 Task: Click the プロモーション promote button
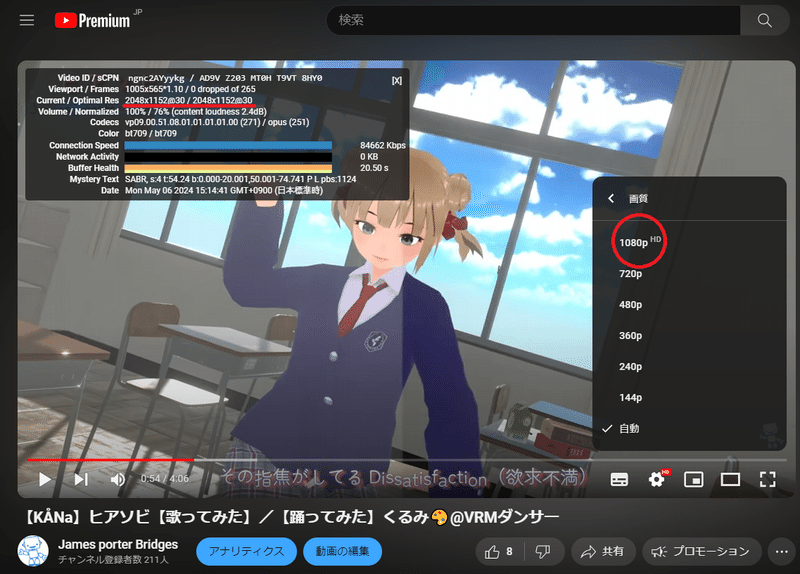pyautogui.click(x=702, y=552)
